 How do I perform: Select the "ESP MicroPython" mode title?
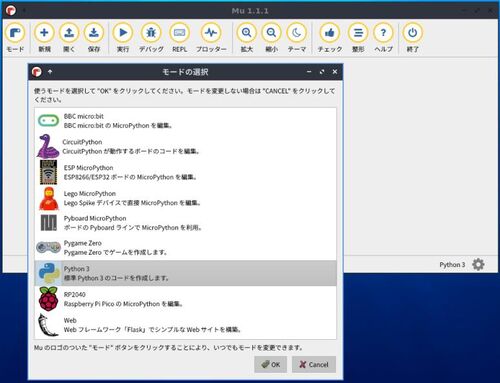click(88, 168)
